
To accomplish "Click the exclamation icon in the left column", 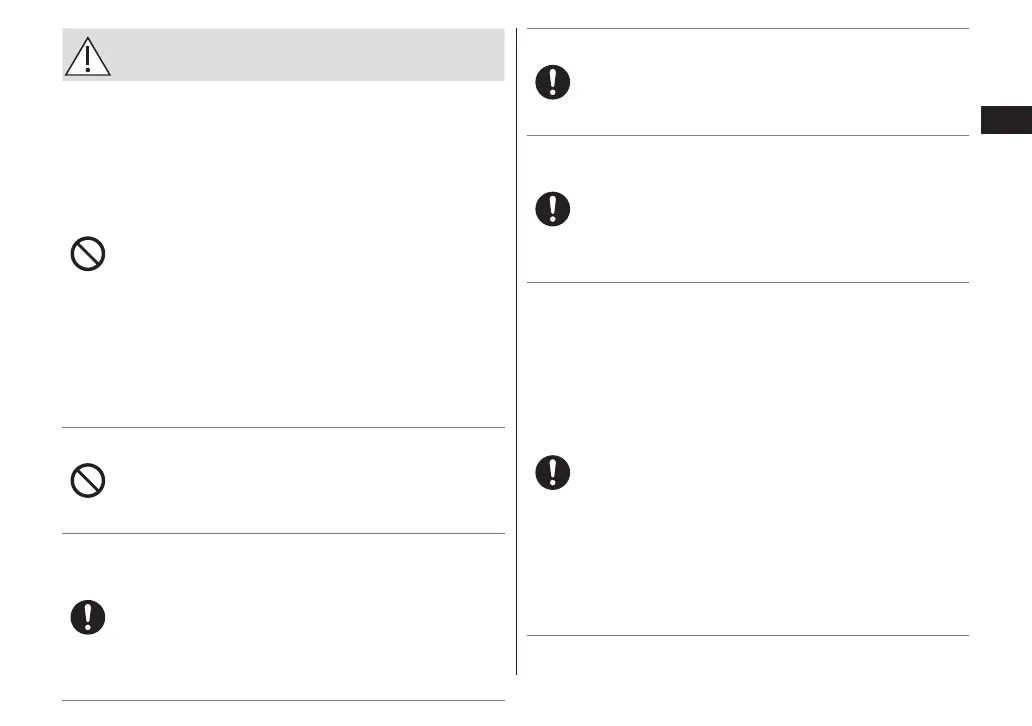I will [88, 617].
